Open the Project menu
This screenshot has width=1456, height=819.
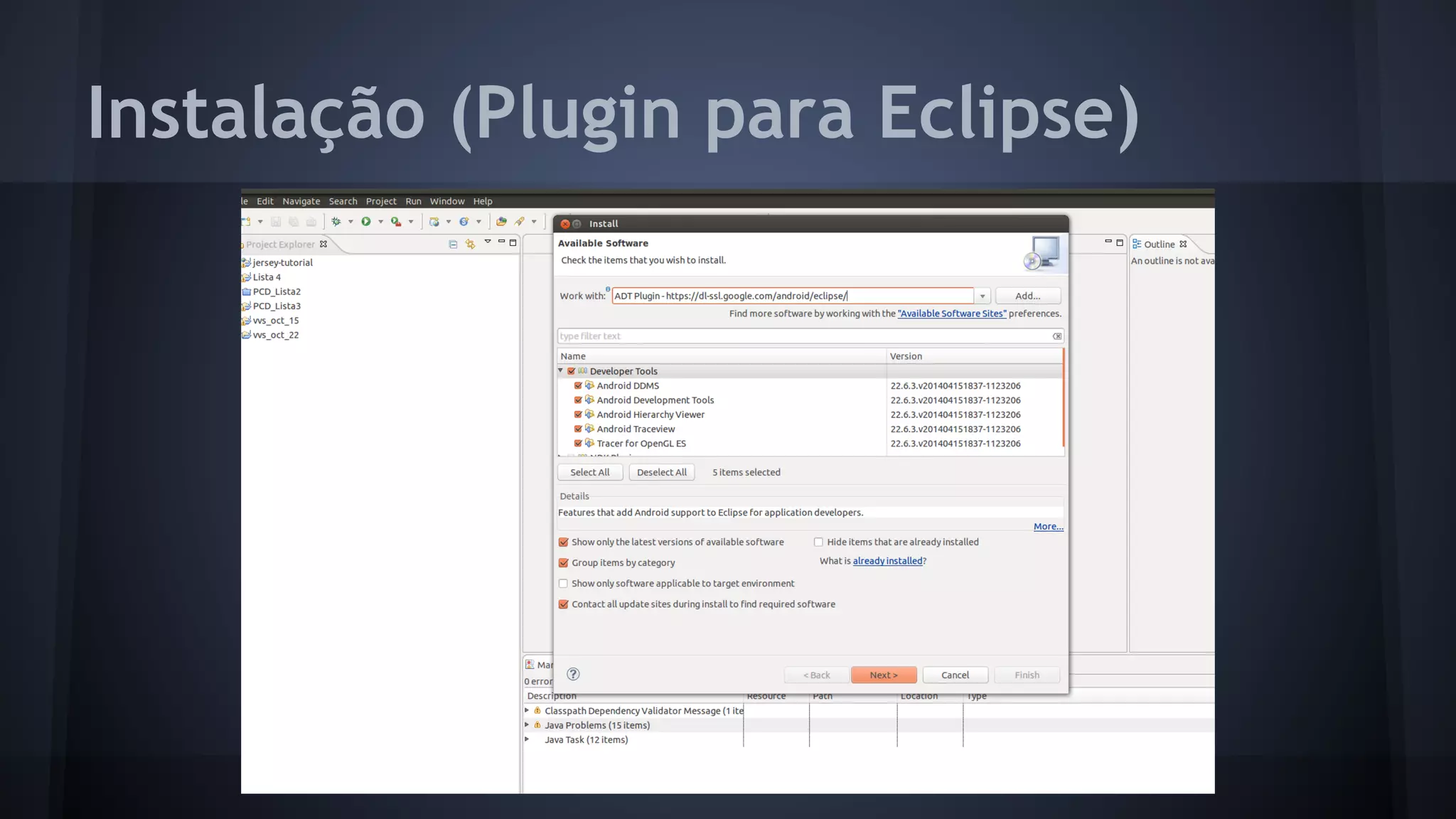click(x=381, y=201)
